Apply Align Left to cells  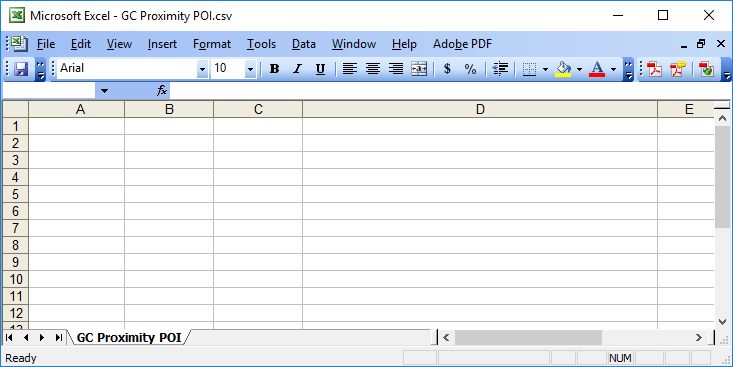point(350,69)
